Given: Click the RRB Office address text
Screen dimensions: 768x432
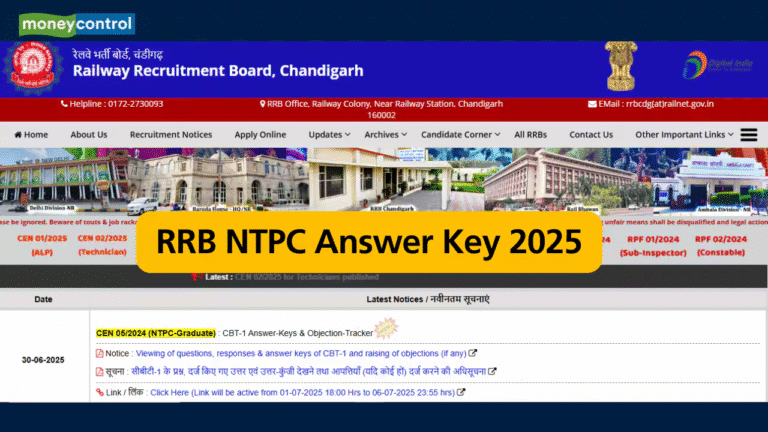Looking at the screenshot, I should pyautogui.click(x=385, y=109).
